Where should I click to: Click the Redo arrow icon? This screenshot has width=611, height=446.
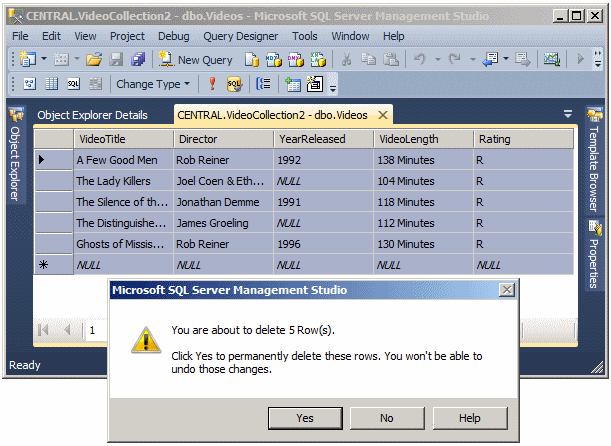coord(454,59)
